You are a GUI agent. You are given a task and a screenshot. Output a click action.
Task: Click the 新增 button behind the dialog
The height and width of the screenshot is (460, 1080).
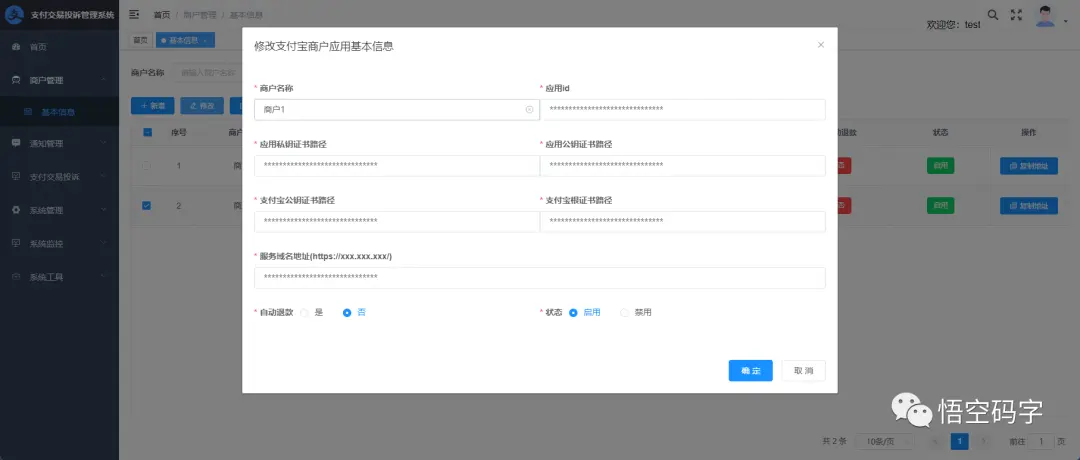tap(153, 105)
